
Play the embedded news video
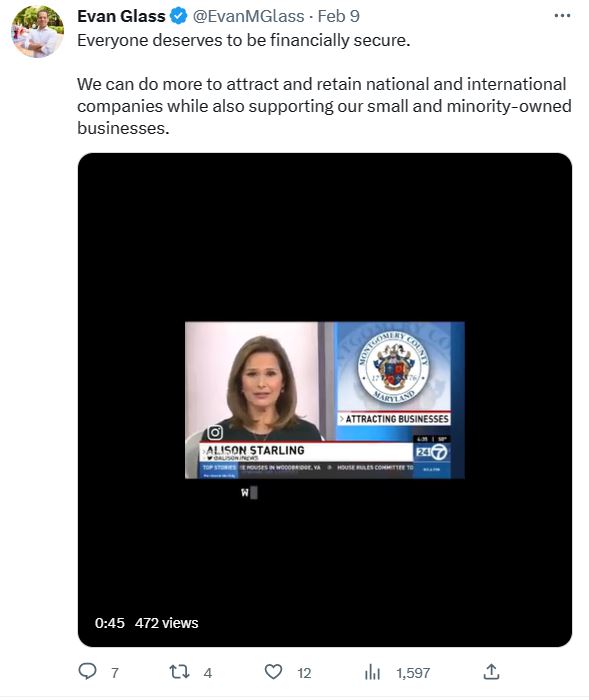[325, 400]
